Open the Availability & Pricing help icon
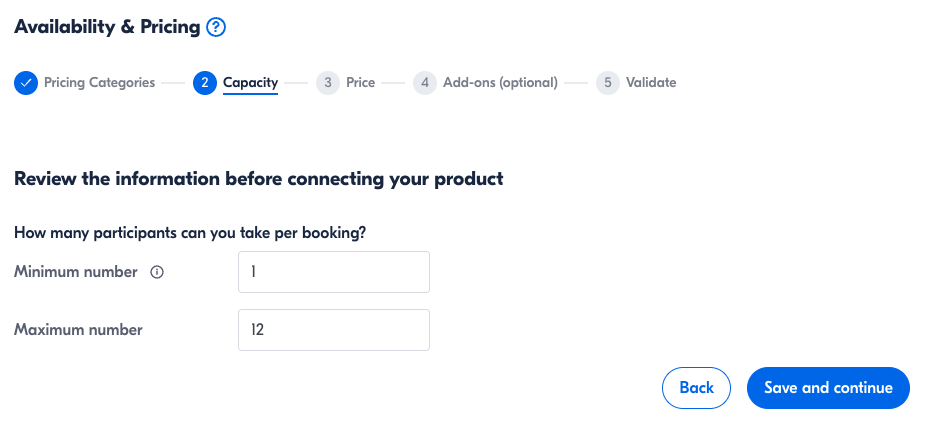Image resolution: width=925 pixels, height=423 pixels. click(216, 28)
